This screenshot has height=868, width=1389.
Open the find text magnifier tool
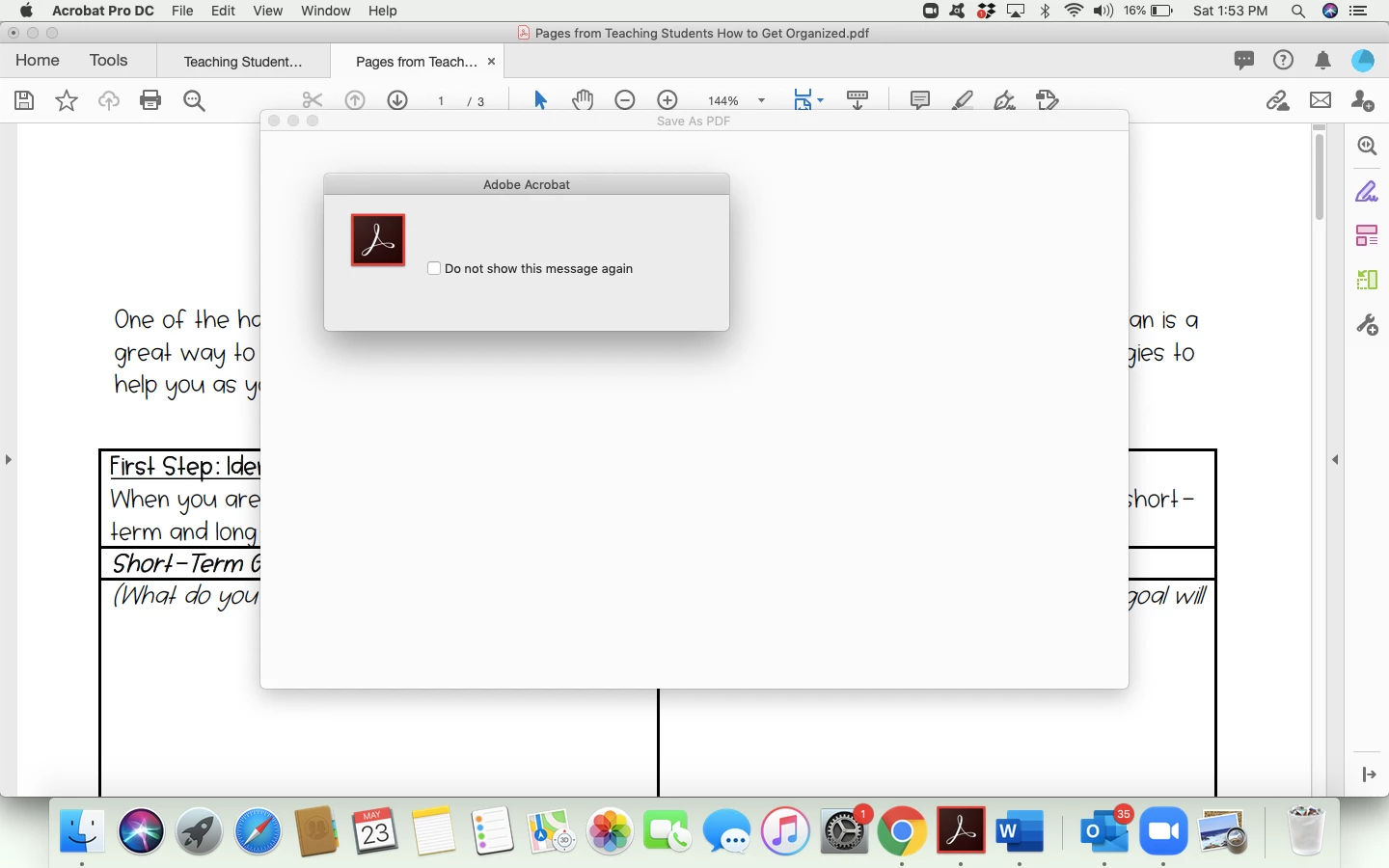(x=194, y=100)
